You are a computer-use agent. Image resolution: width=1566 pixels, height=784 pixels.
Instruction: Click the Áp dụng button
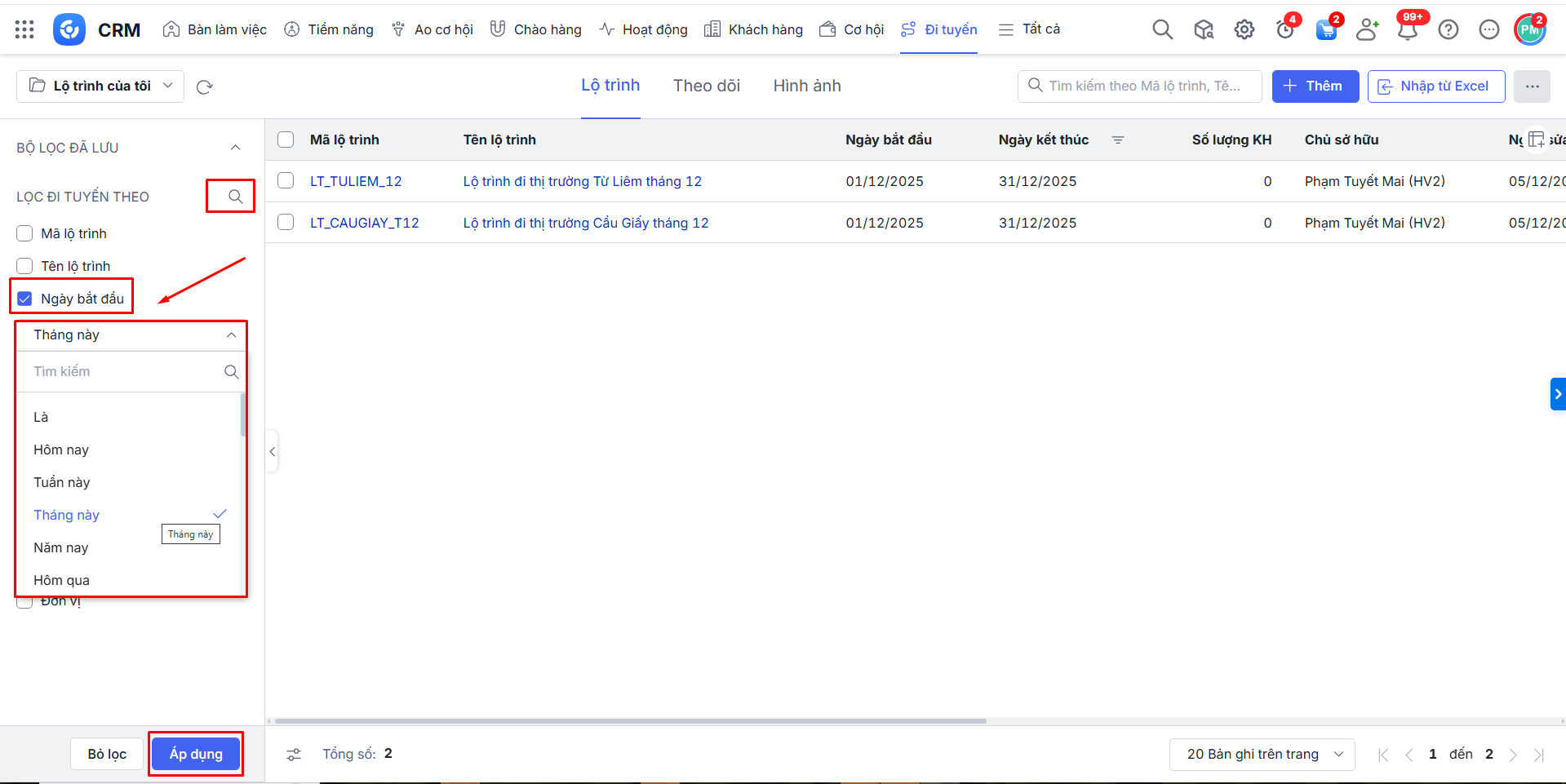coord(196,754)
